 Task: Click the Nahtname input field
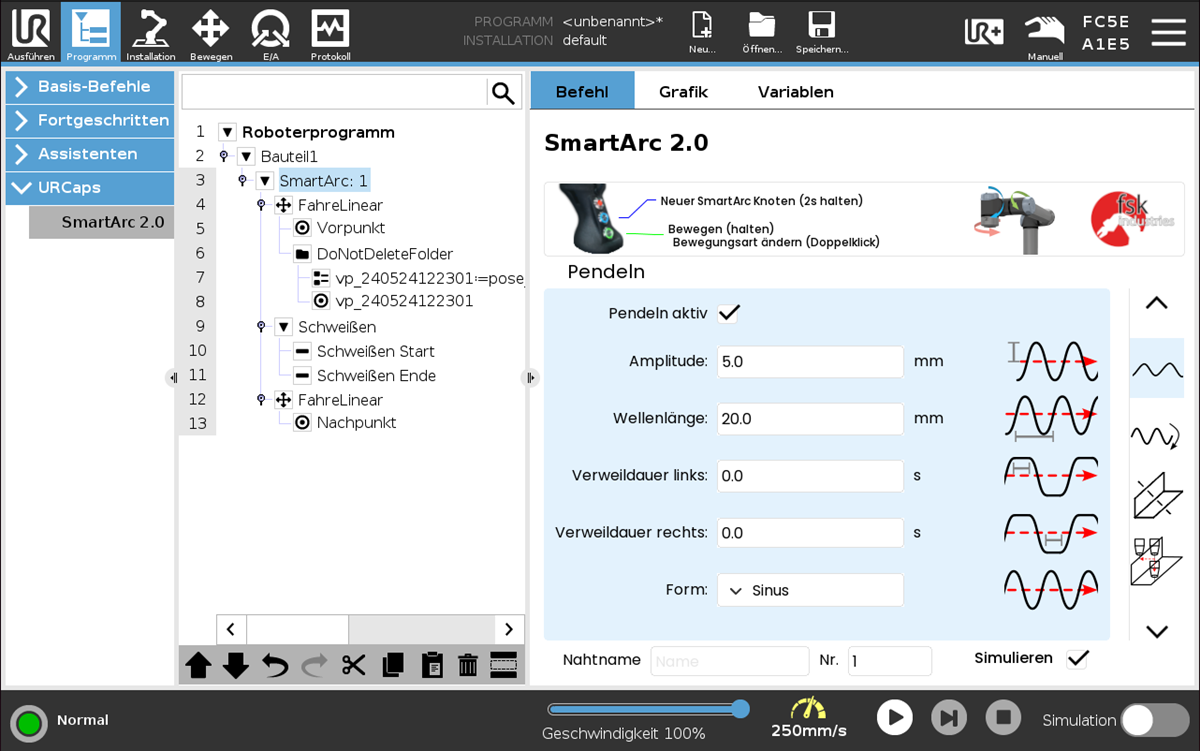730,661
